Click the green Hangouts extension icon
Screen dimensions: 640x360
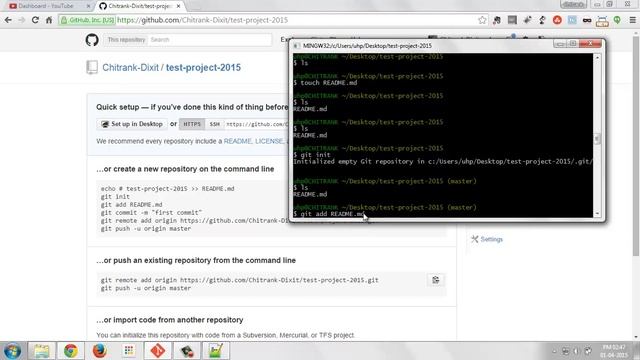[x=617, y=20]
